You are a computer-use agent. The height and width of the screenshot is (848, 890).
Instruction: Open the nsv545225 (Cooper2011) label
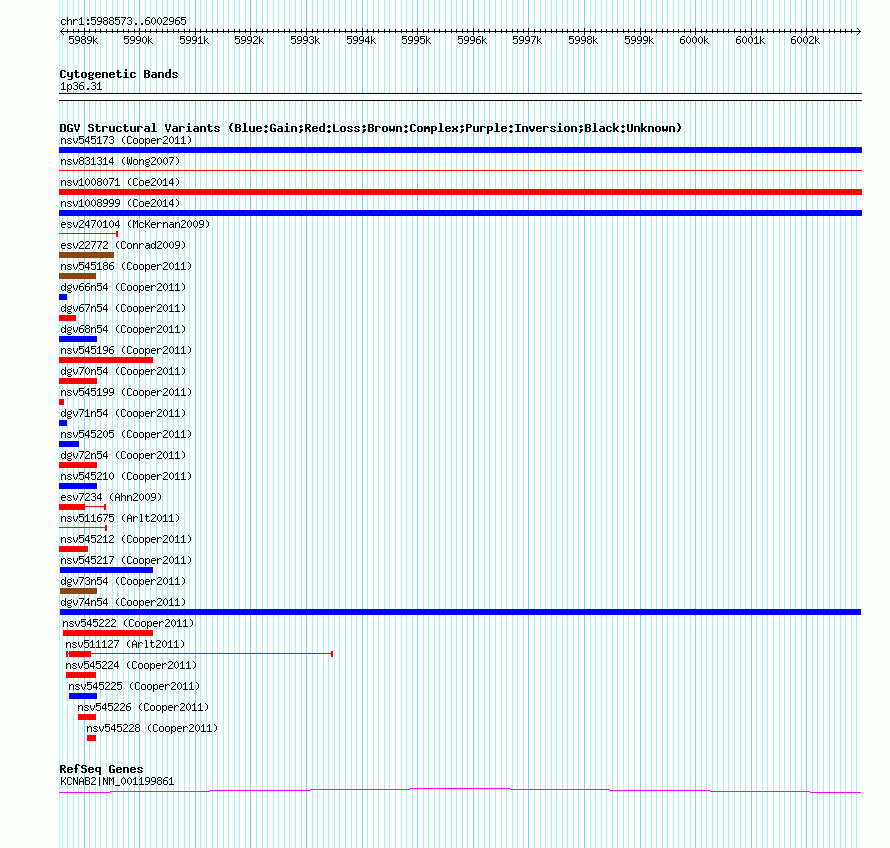click(x=134, y=686)
